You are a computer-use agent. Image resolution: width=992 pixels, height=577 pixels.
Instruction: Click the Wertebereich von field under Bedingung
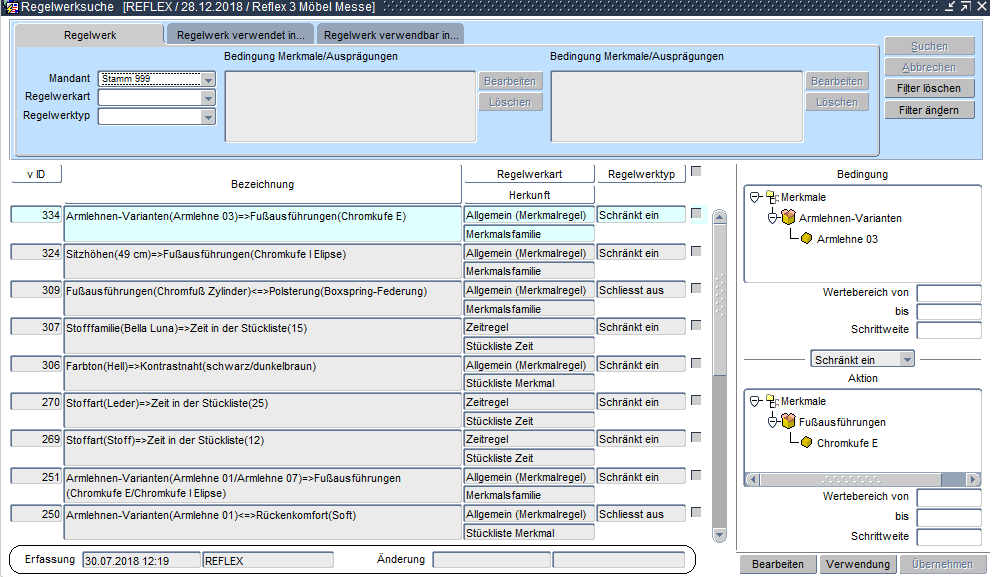point(948,293)
